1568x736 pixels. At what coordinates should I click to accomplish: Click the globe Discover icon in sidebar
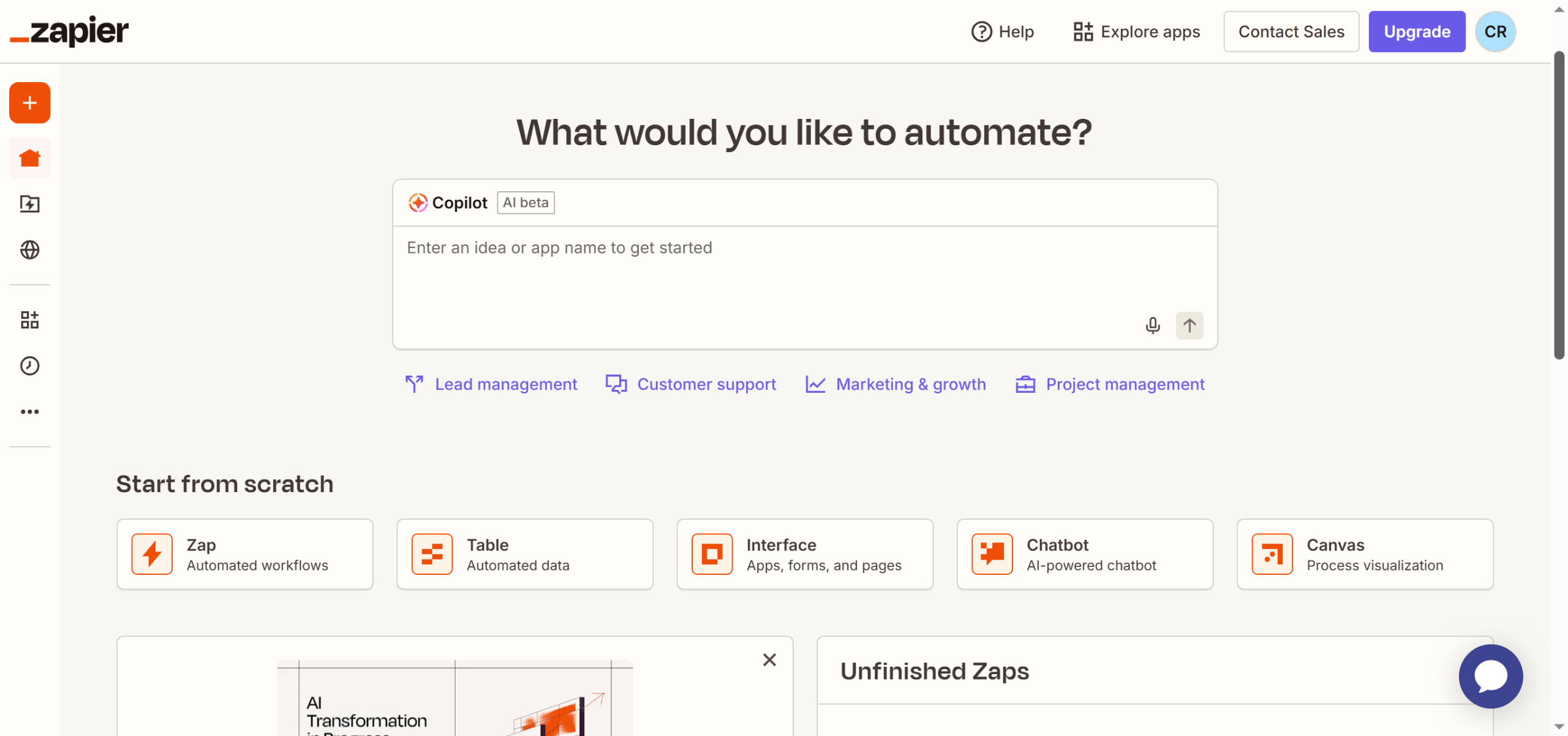click(x=29, y=250)
